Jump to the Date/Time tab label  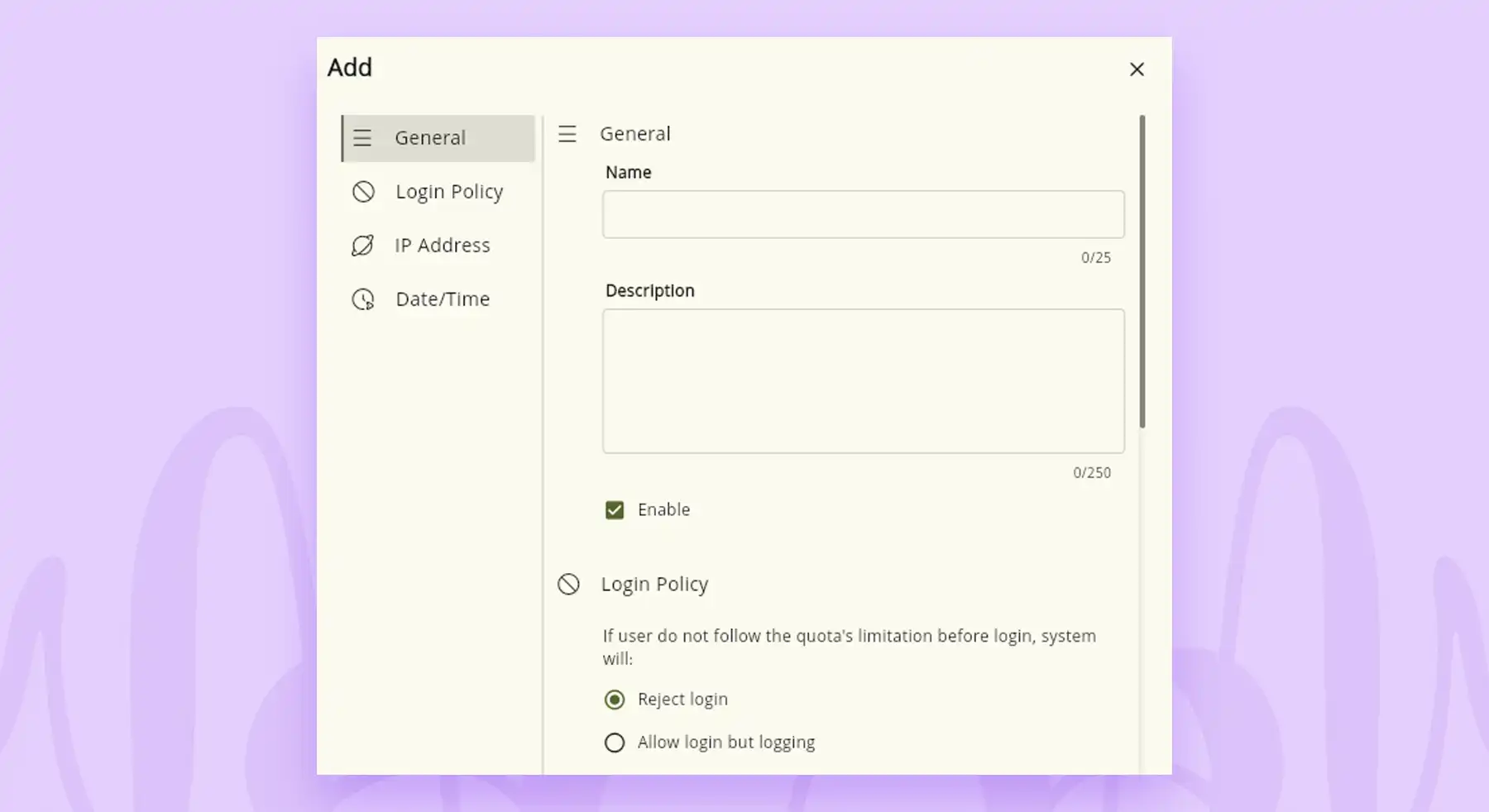pos(443,299)
